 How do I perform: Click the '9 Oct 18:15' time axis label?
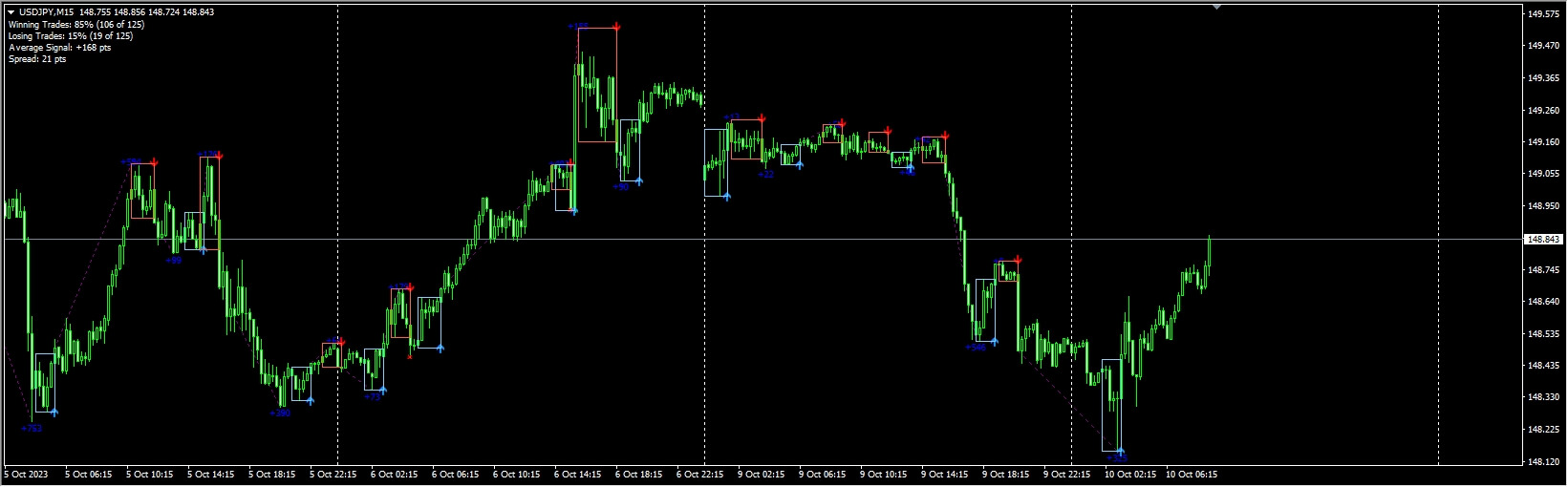tap(1006, 474)
